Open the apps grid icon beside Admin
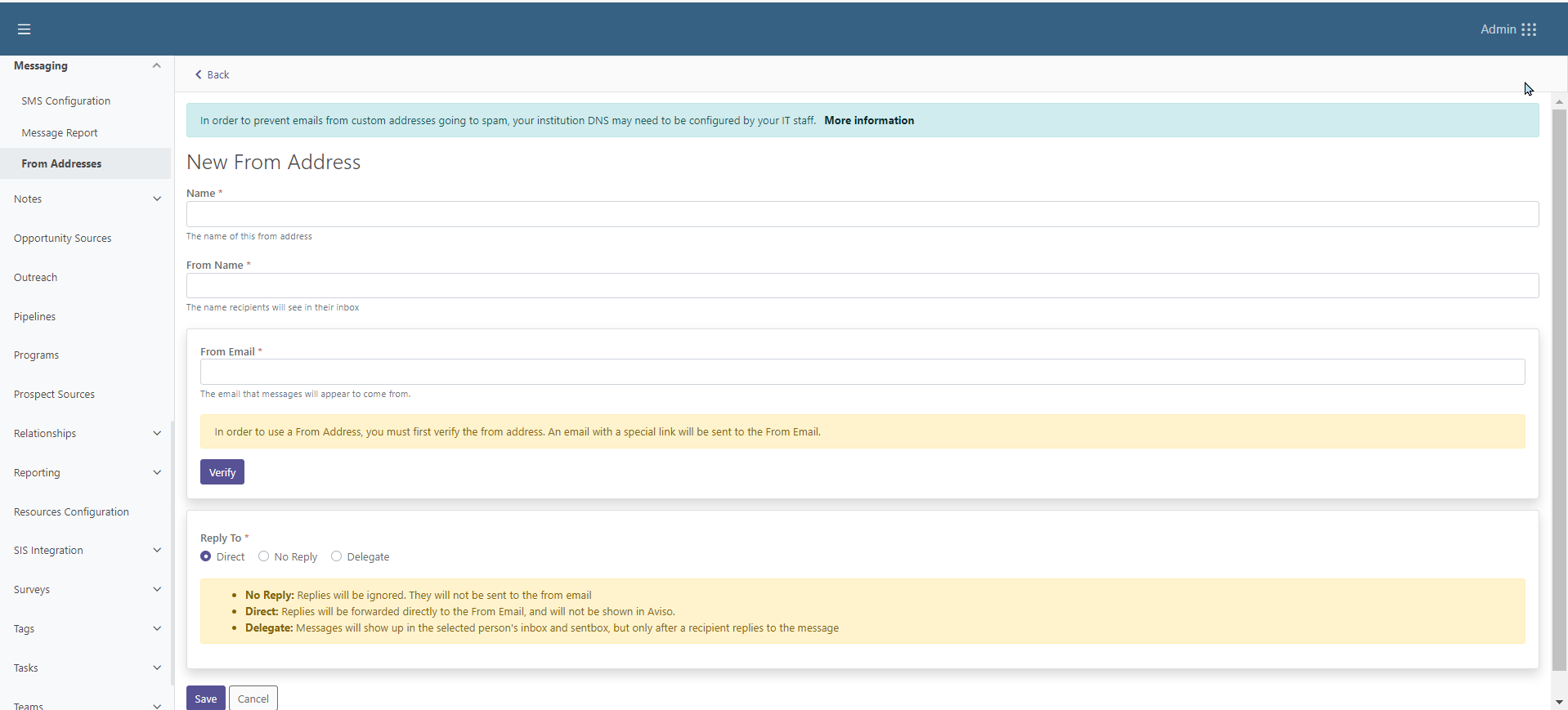 click(1529, 29)
